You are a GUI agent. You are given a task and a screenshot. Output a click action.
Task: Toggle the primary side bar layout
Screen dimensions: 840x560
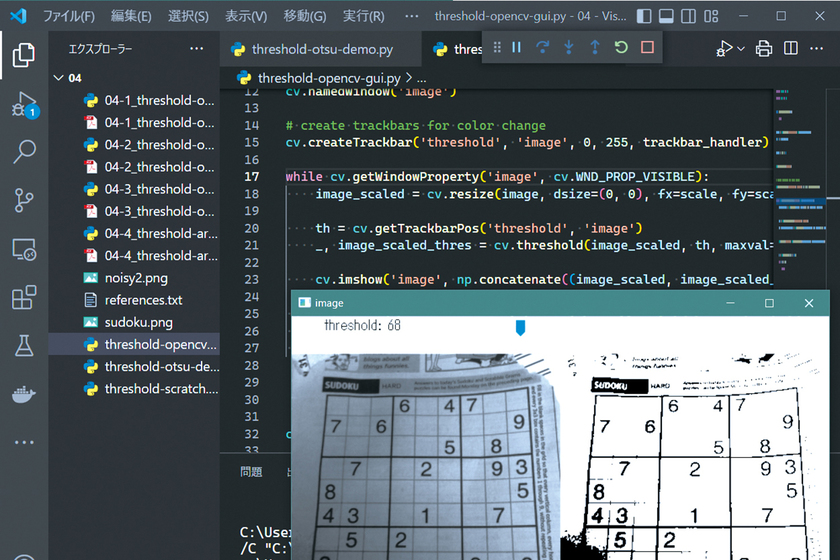(643, 17)
